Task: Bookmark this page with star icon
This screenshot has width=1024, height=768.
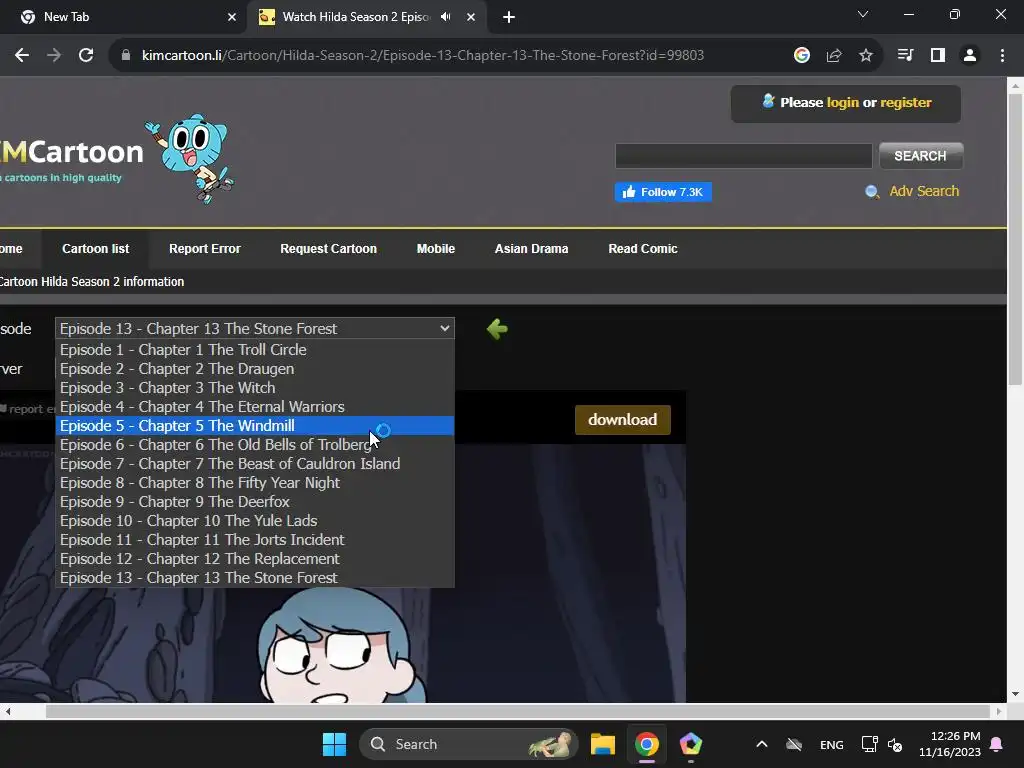Action: (x=866, y=56)
